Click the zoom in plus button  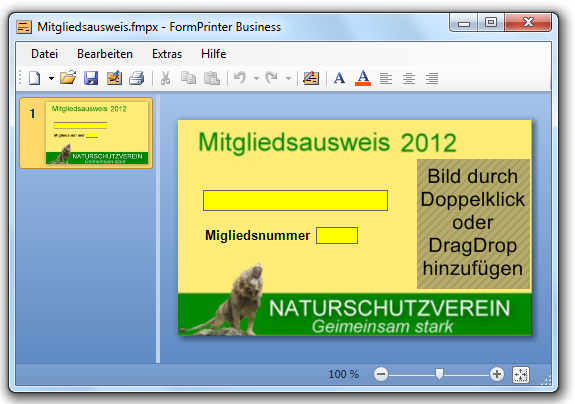point(497,374)
